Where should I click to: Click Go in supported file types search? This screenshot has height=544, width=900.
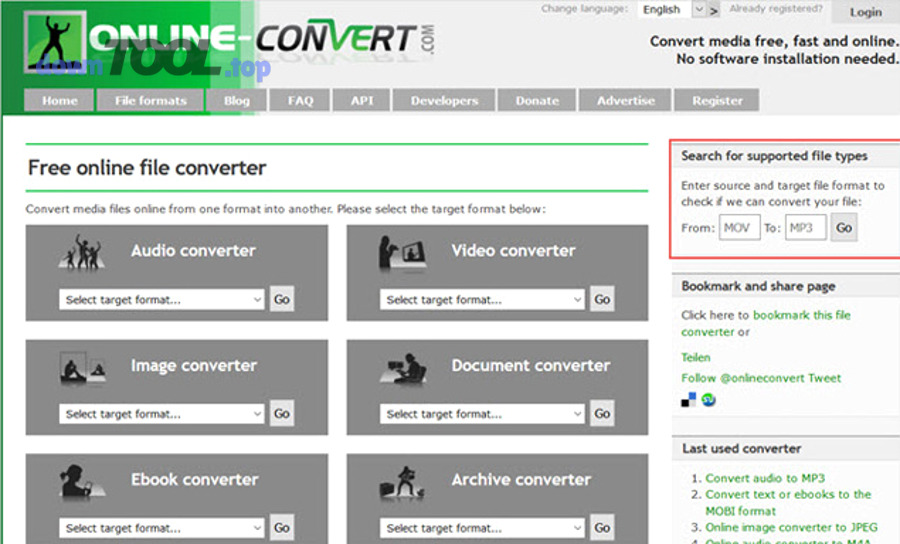click(844, 227)
